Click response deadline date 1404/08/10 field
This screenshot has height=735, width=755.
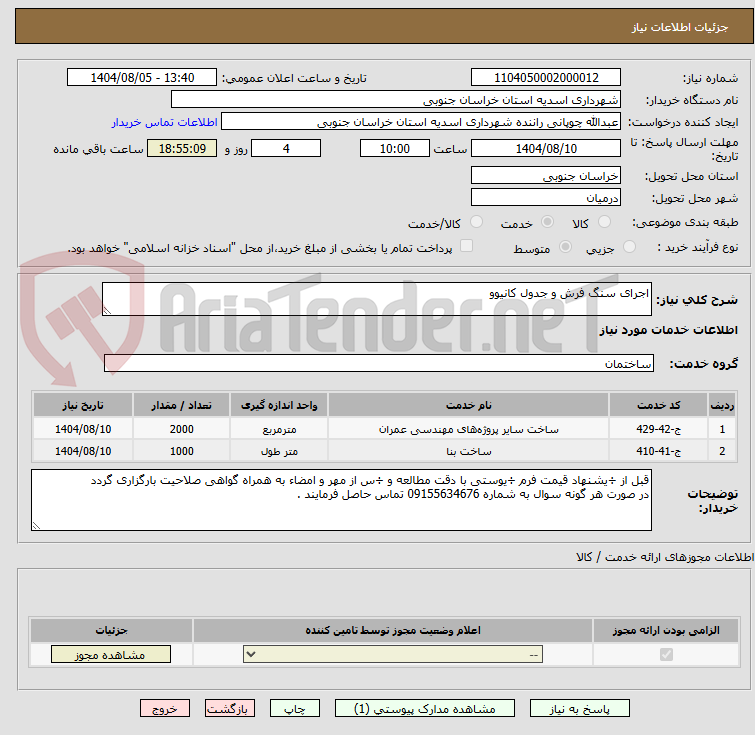(546, 148)
